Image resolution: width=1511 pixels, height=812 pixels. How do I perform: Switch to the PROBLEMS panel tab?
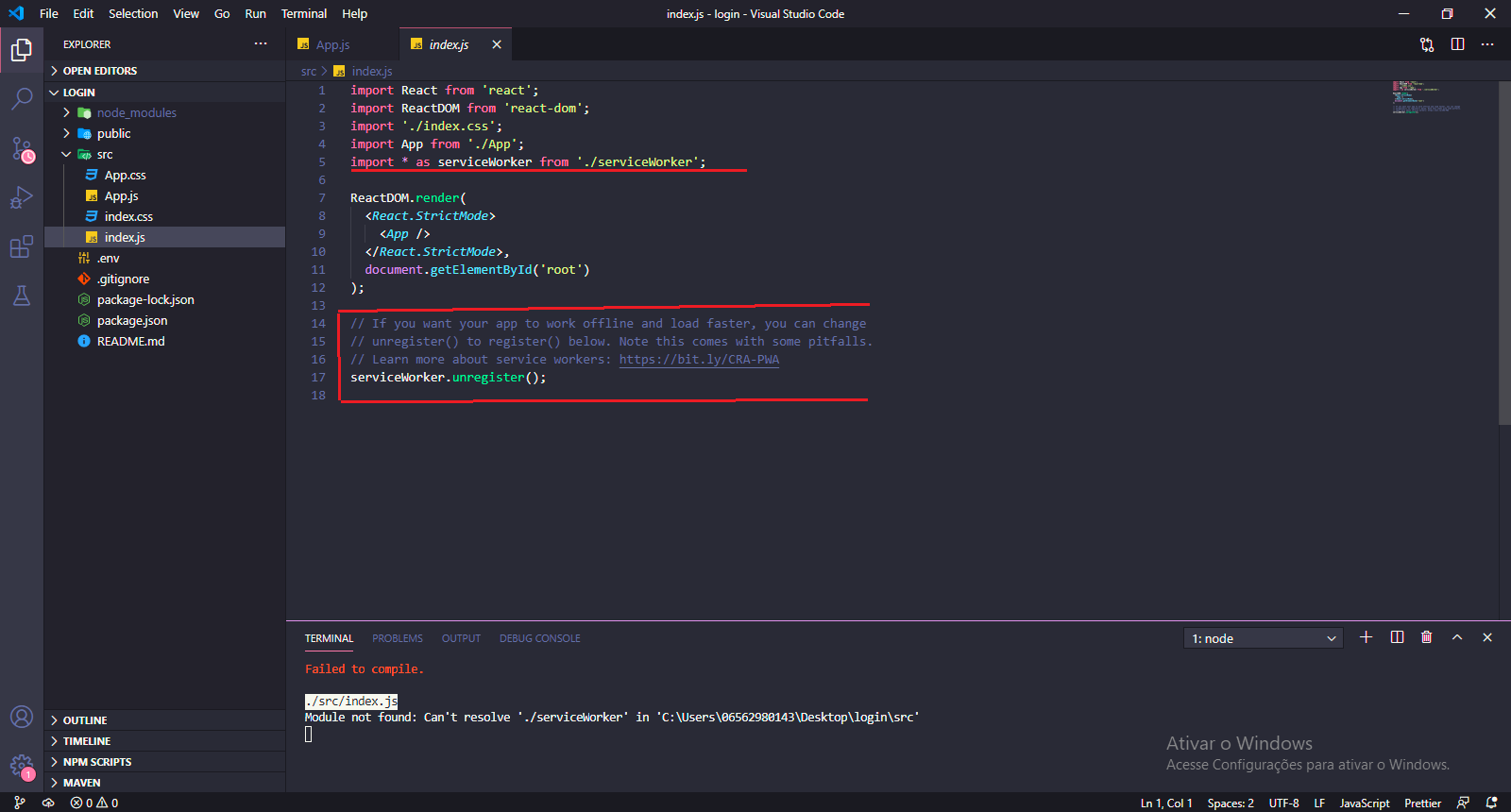pyautogui.click(x=397, y=638)
